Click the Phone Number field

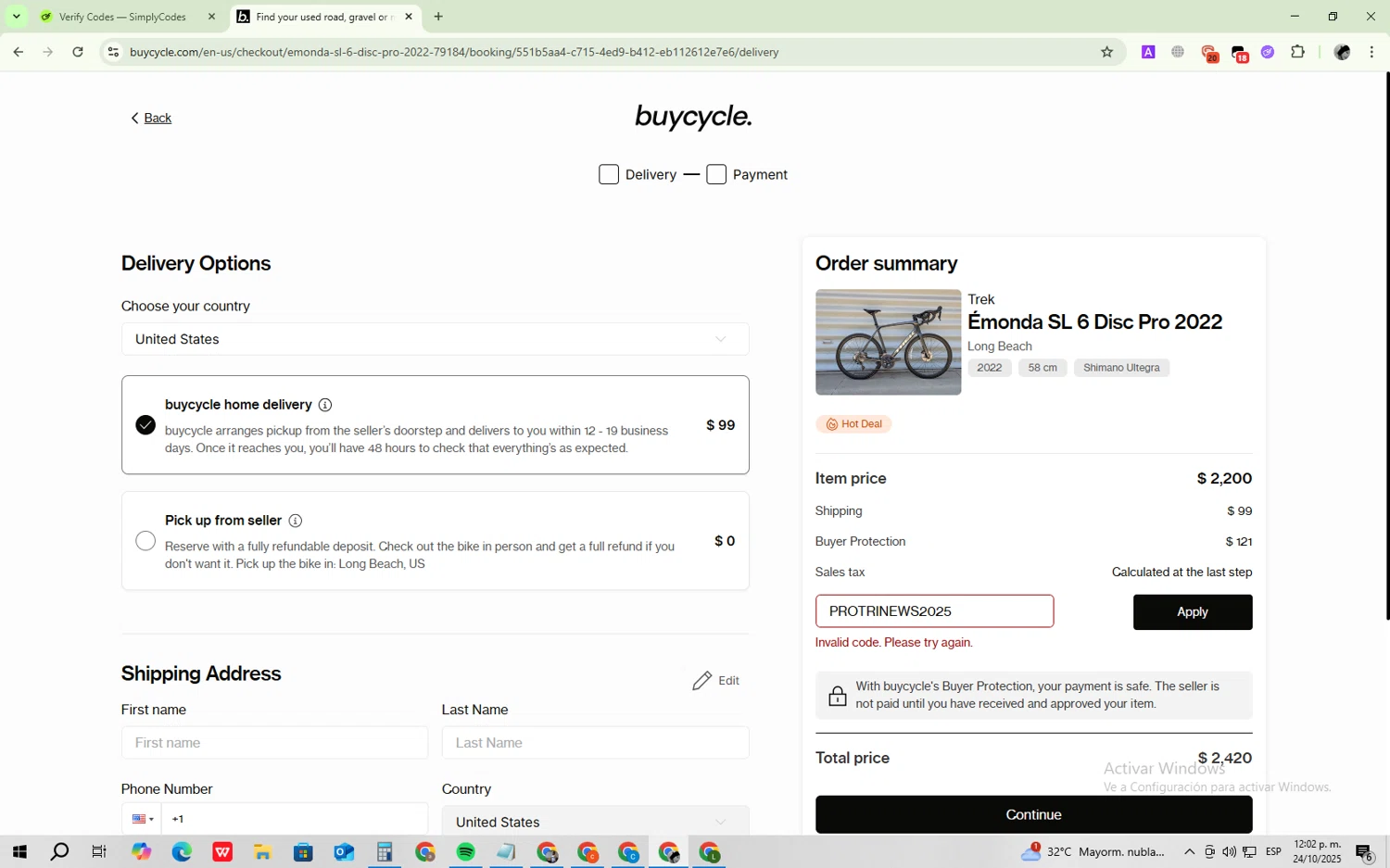[295, 819]
